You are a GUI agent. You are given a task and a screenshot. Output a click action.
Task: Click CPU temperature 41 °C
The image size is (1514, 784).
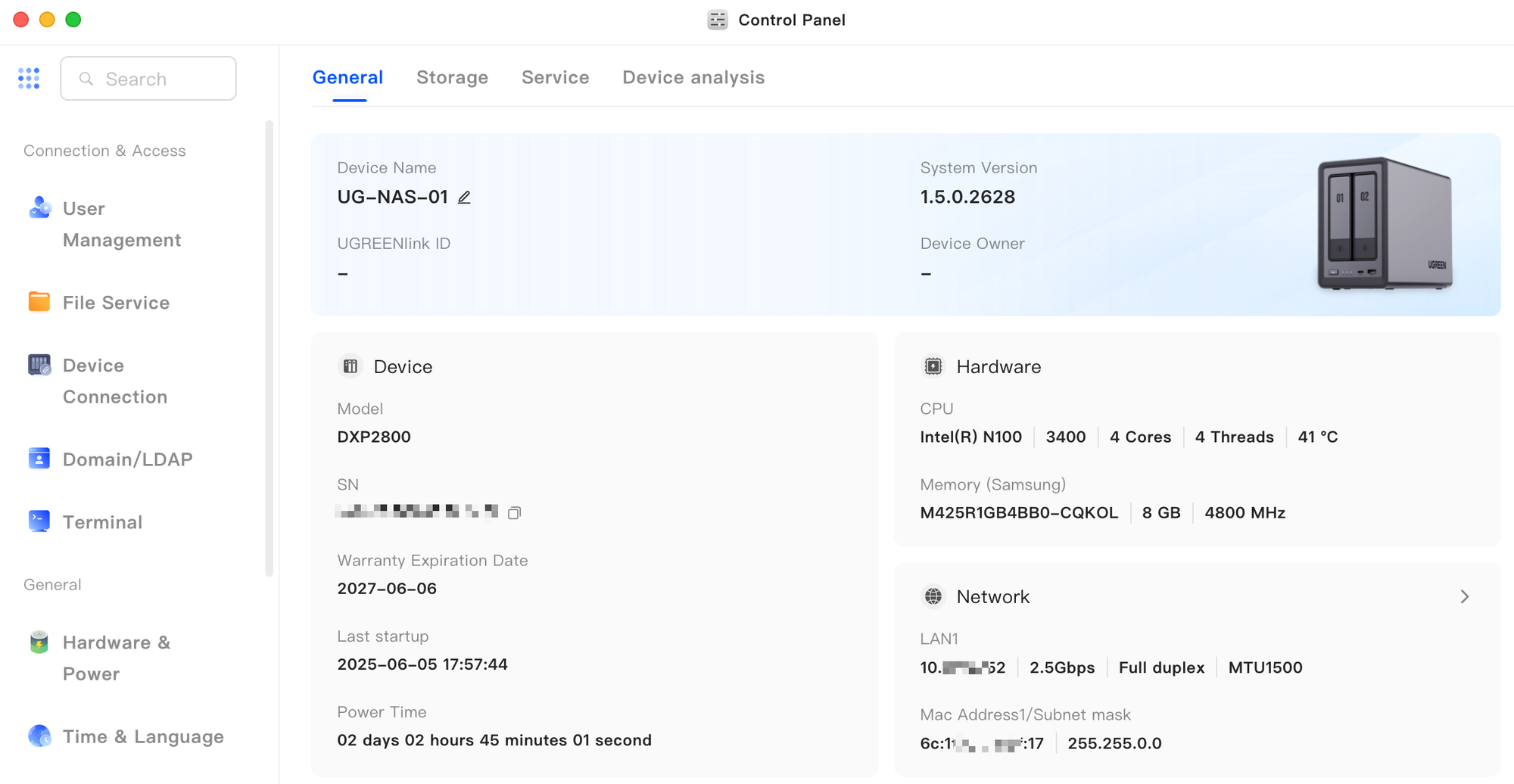pos(1318,437)
